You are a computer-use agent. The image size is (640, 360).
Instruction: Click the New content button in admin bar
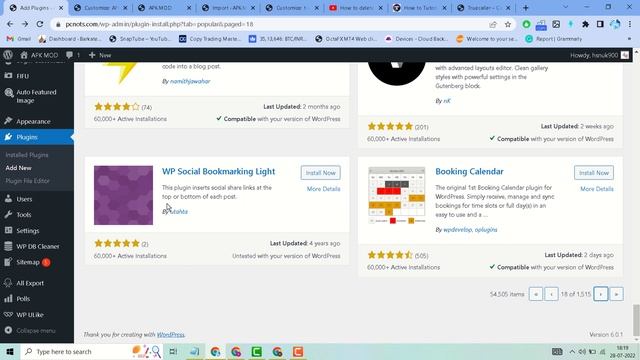[x=100, y=55]
